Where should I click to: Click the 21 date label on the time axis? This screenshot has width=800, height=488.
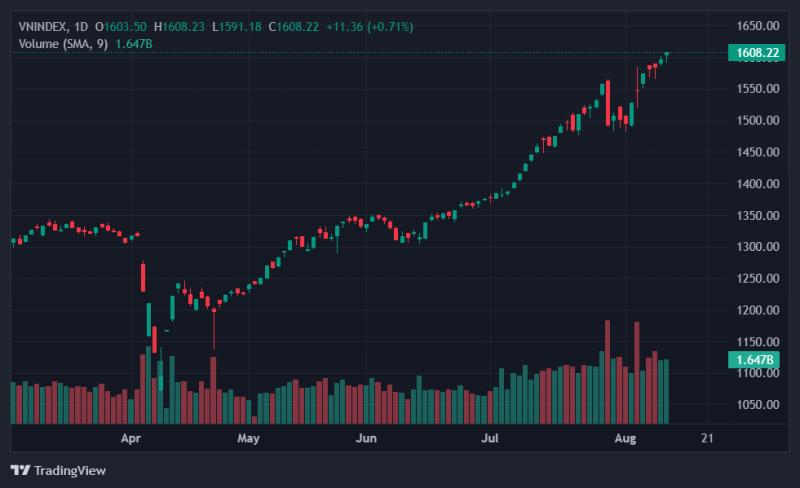pyautogui.click(x=707, y=438)
